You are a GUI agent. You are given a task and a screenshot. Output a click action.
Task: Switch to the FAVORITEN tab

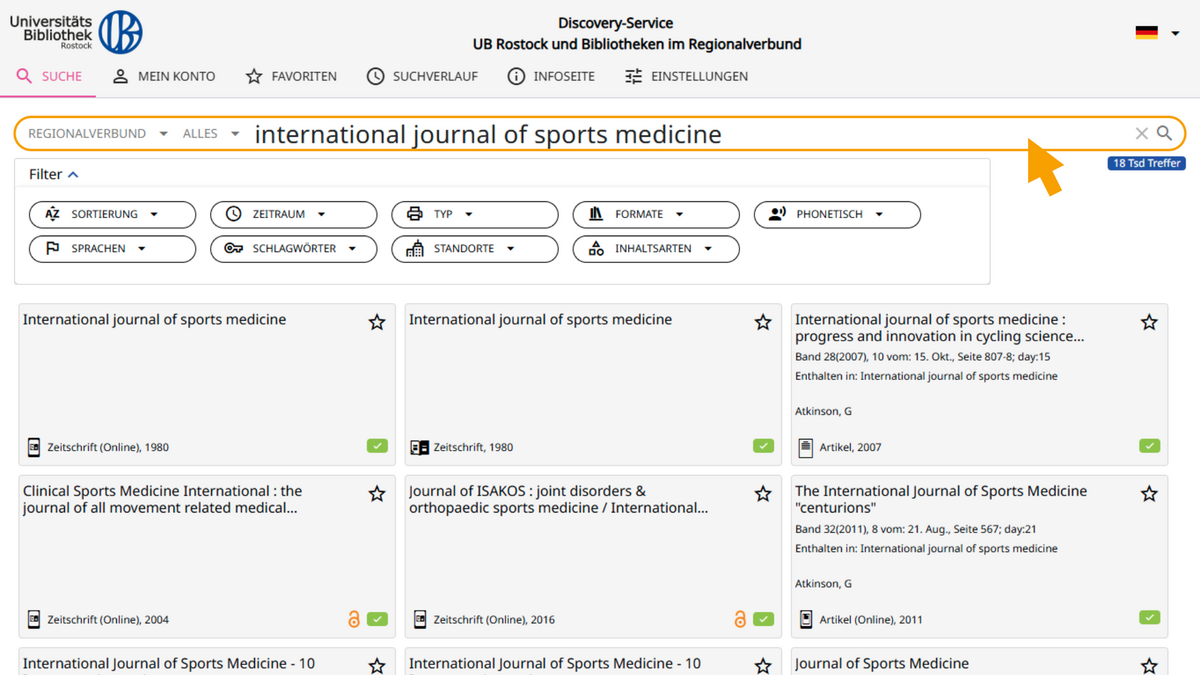(x=290, y=76)
